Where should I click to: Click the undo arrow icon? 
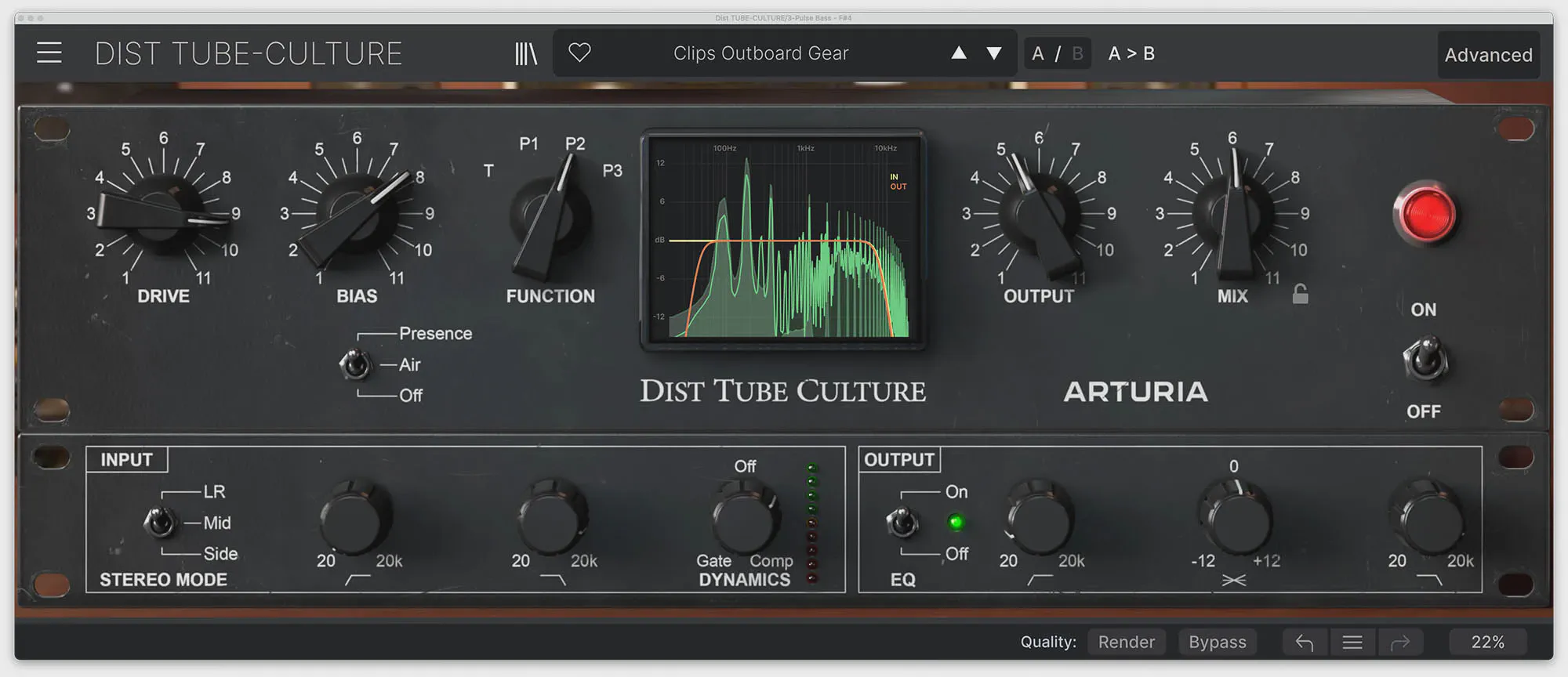tap(1304, 643)
